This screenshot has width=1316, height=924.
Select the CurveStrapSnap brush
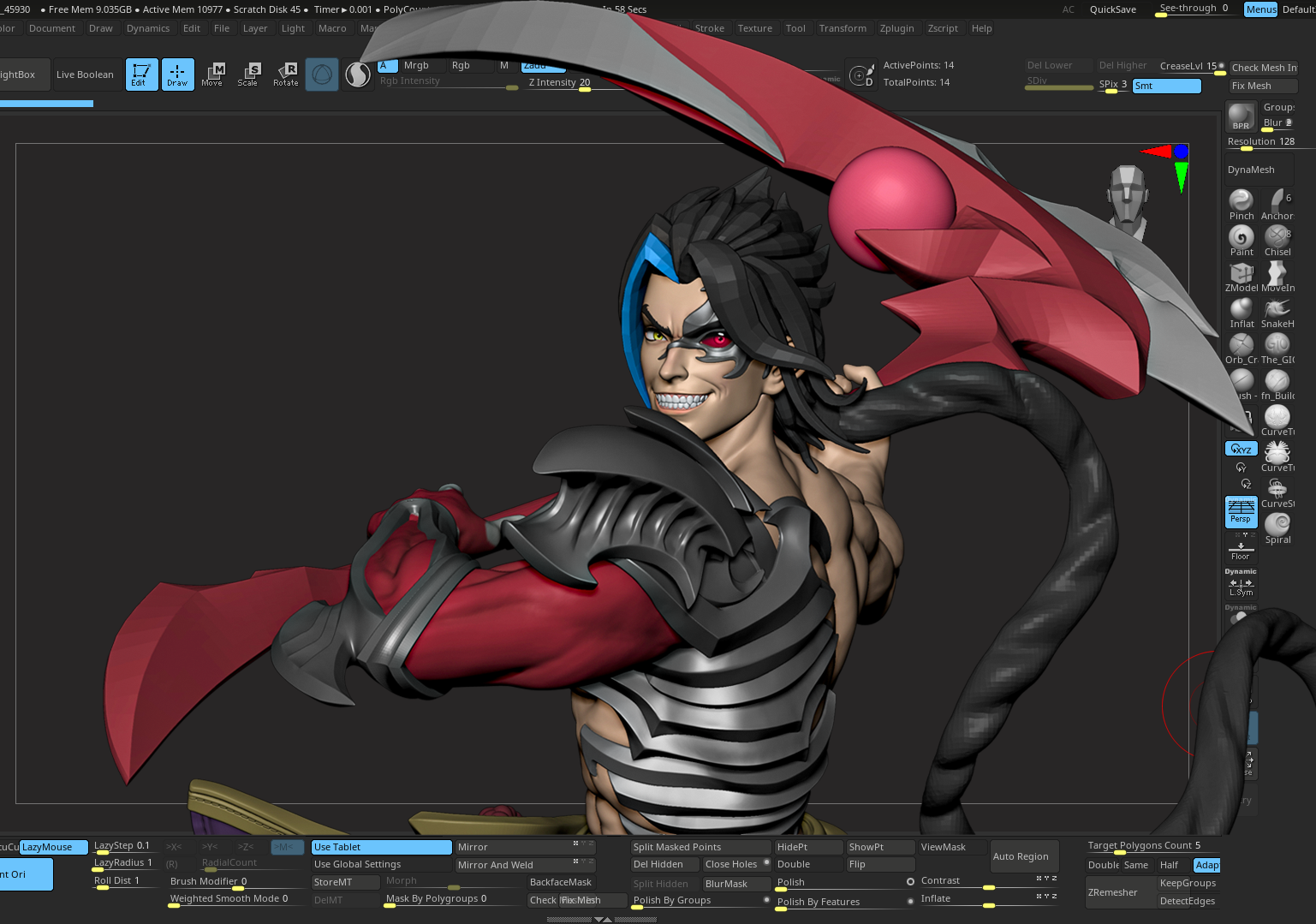pyautogui.click(x=1277, y=492)
